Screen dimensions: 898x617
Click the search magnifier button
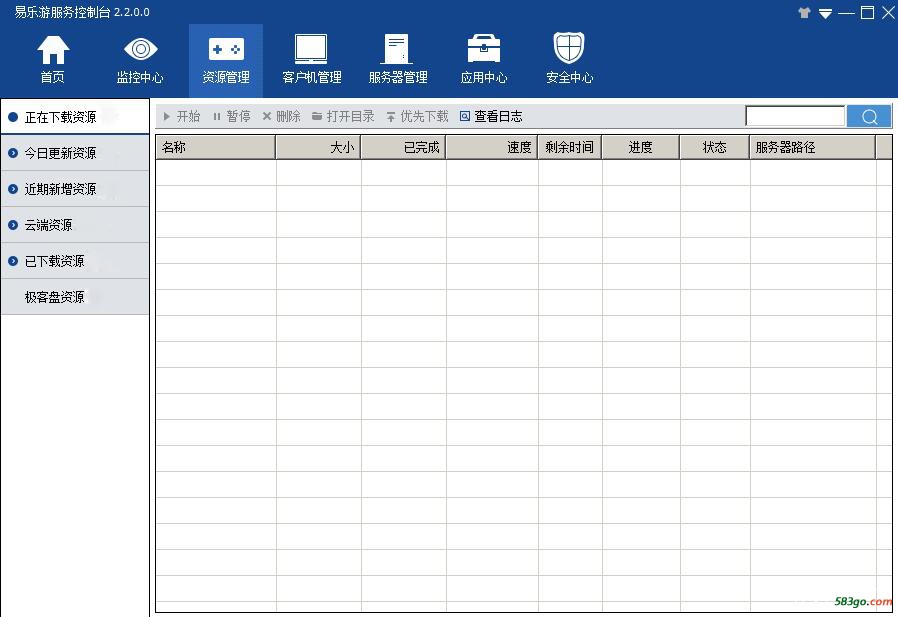869,116
